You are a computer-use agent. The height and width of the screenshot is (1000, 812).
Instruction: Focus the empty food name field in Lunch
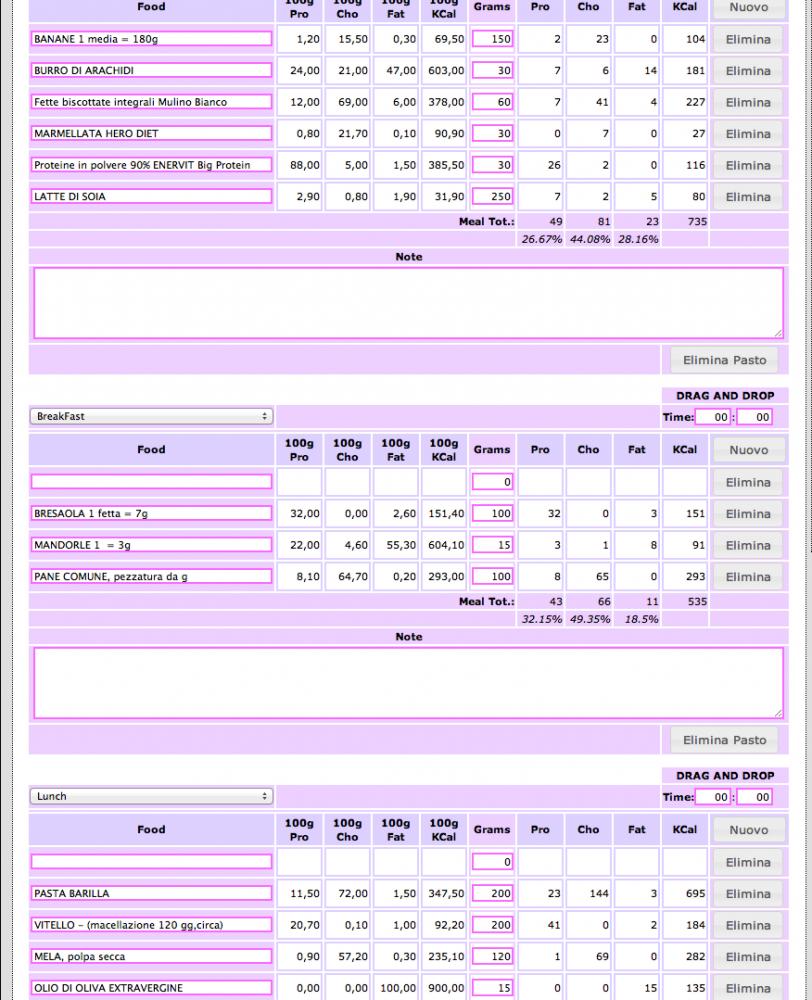152,862
